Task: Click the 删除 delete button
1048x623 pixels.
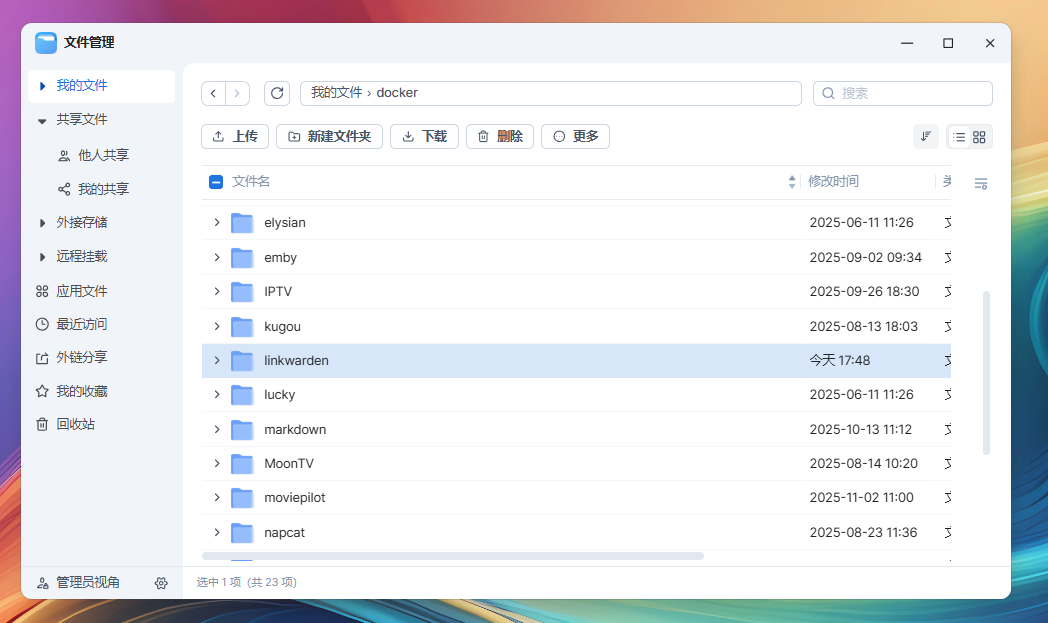Action: click(500, 136)
